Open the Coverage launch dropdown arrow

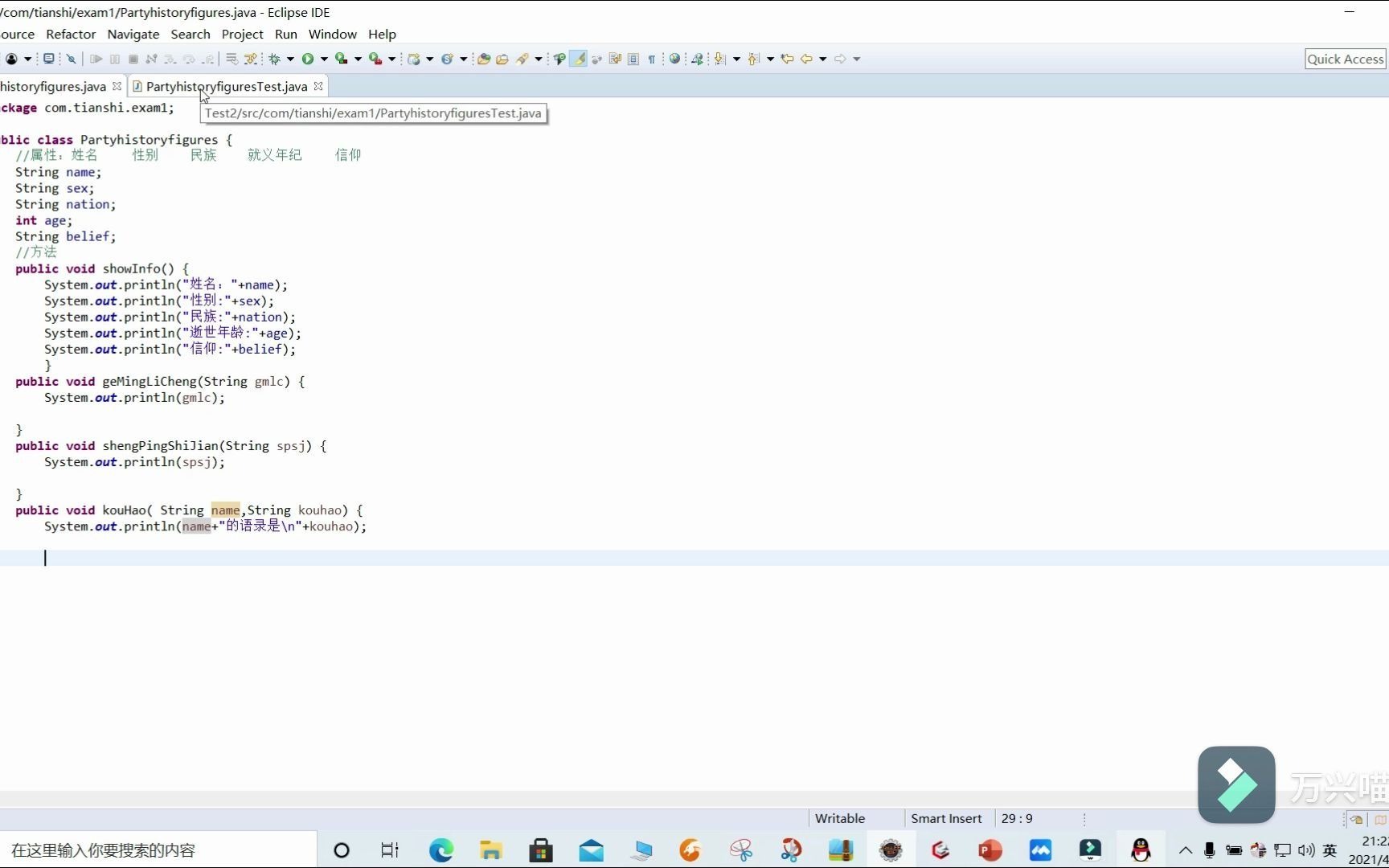click(358, 59)
